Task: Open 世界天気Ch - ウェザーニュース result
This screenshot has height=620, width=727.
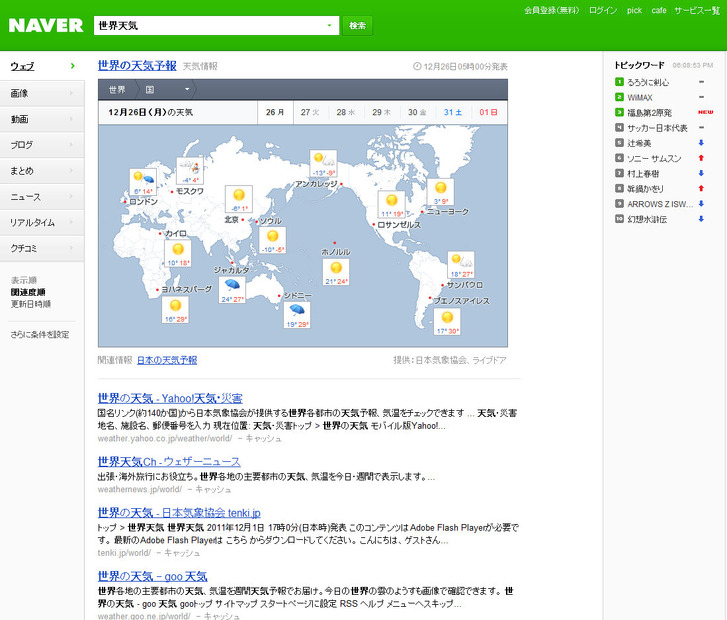Action: [169, 461]
